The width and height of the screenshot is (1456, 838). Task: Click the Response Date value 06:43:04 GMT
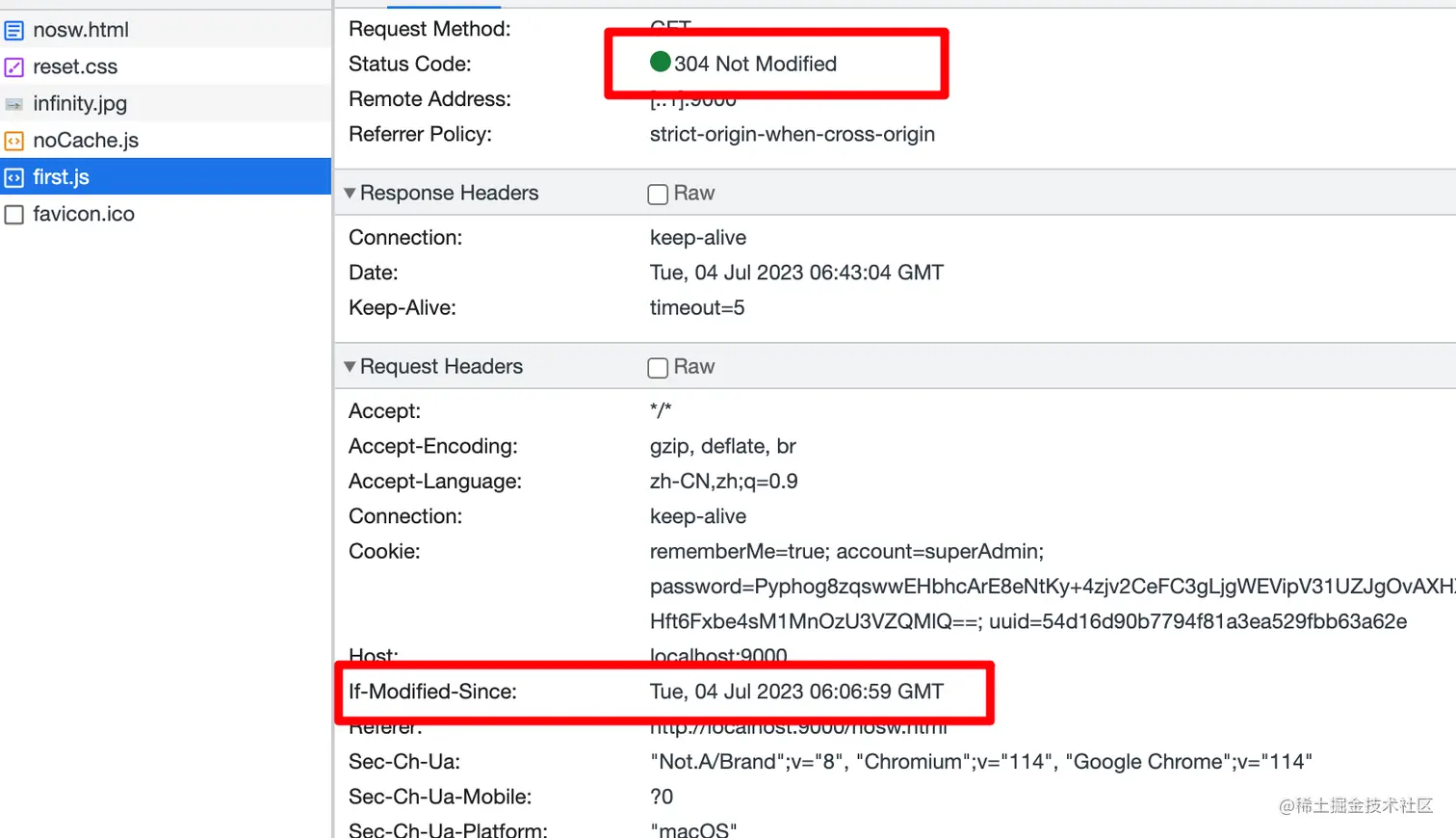[x=796, y=273]
